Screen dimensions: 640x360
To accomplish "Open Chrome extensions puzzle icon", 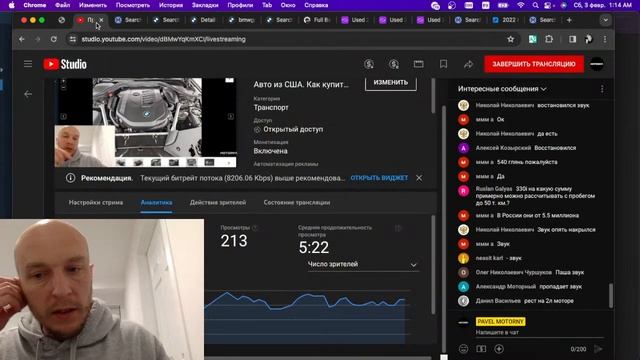I will click(549, 39).
